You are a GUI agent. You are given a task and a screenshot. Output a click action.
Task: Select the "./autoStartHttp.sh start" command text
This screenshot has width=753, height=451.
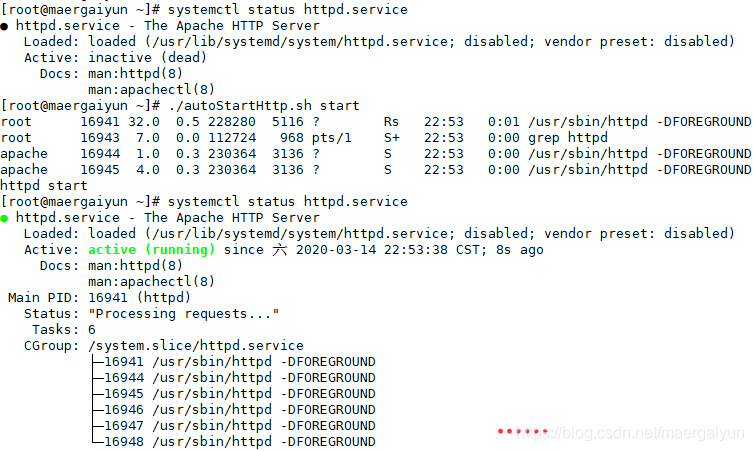click(264, 106)
